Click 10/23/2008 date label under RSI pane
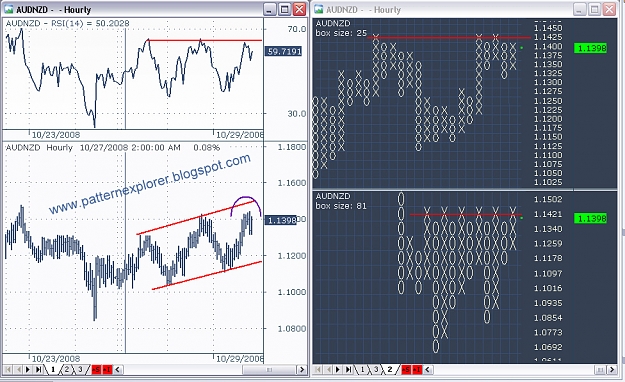The width and height of the screenshot is (625, 382). (55, 135)
